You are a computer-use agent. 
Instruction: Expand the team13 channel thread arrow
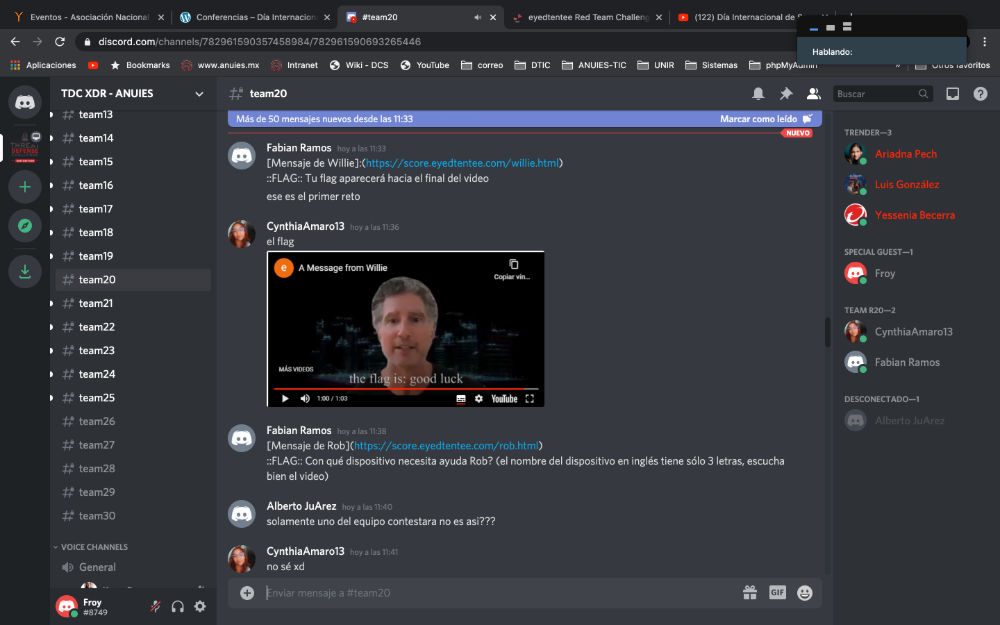[52, 114]
